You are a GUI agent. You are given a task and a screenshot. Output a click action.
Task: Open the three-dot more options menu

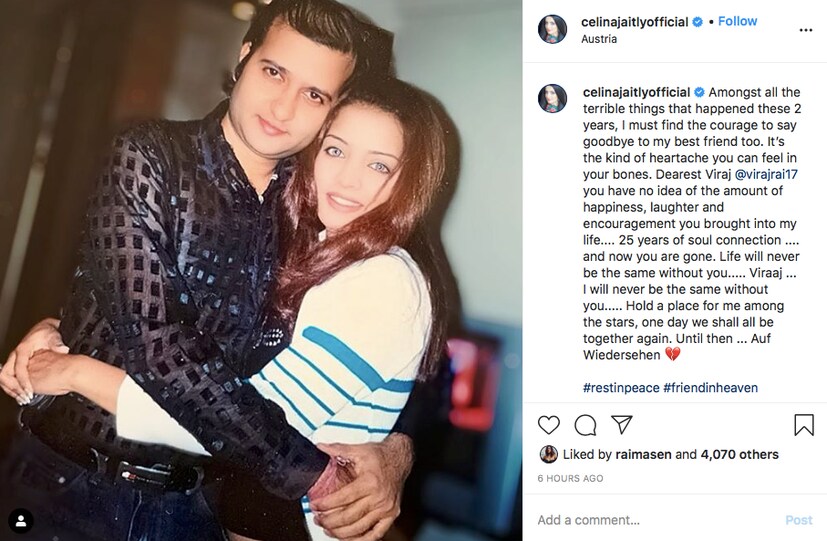coord(805,30)
